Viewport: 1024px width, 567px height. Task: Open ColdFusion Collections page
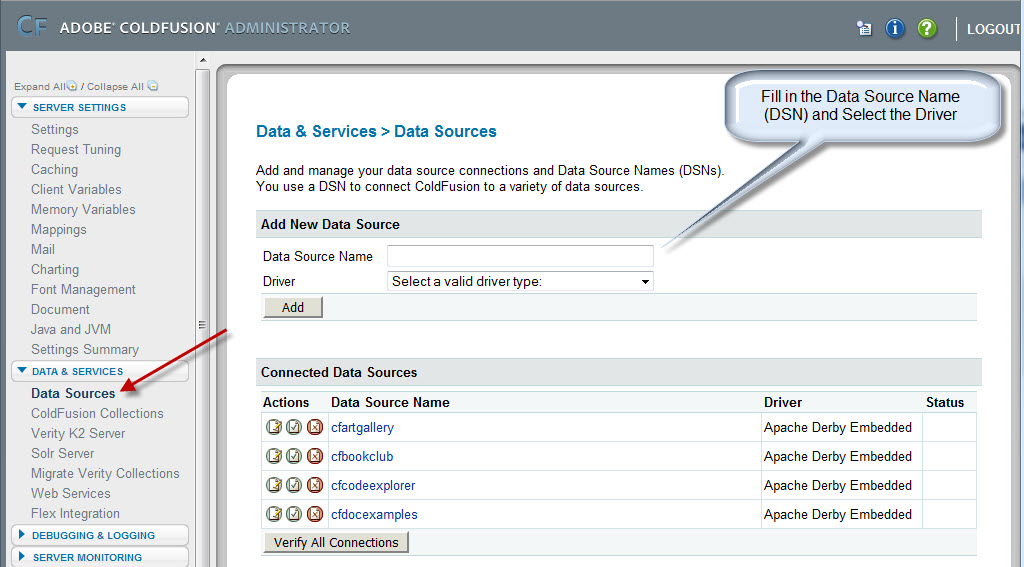(x=97, y=413)
